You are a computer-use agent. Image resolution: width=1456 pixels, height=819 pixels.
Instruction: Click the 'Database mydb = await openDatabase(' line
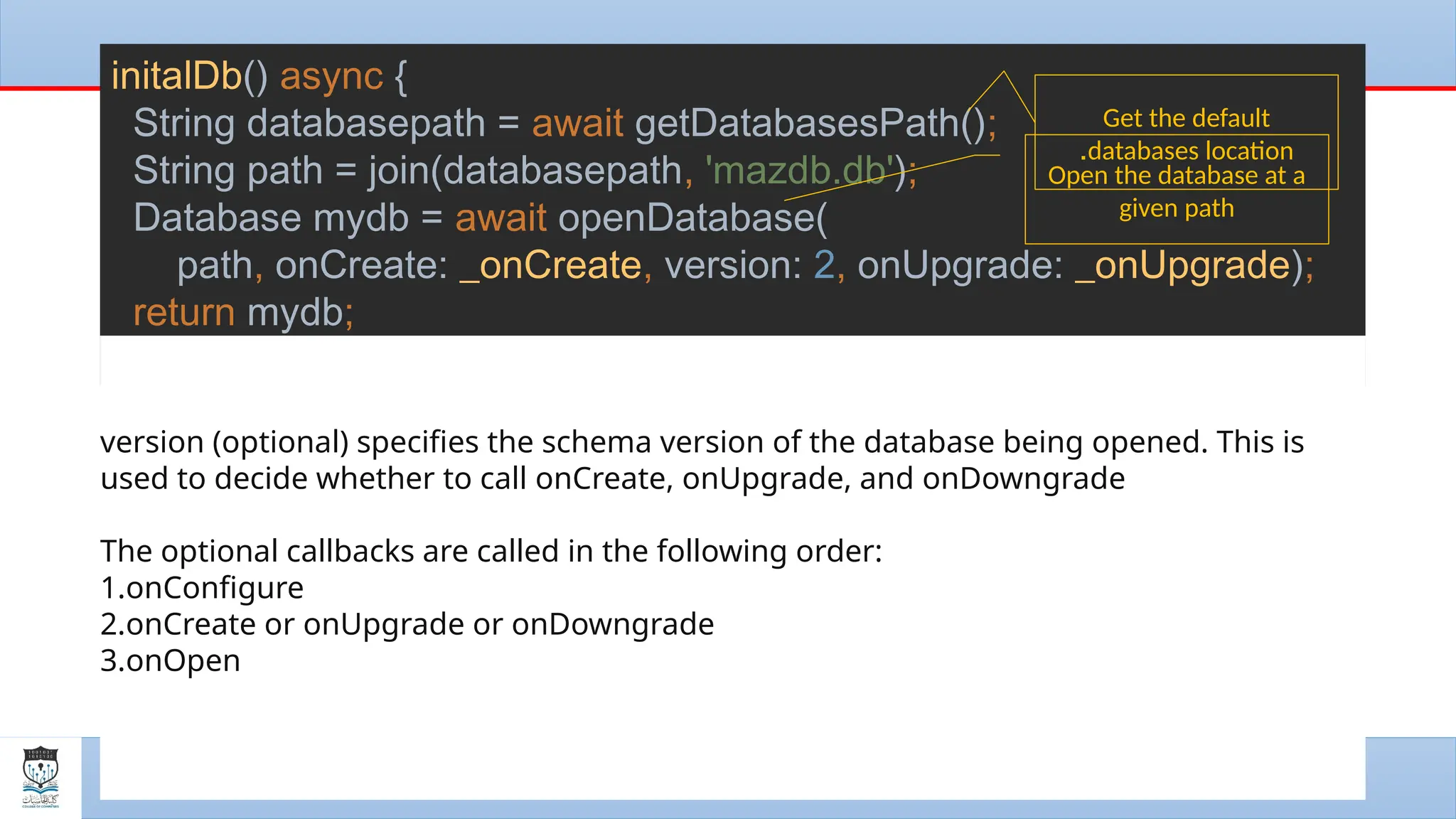click(481, 218)
